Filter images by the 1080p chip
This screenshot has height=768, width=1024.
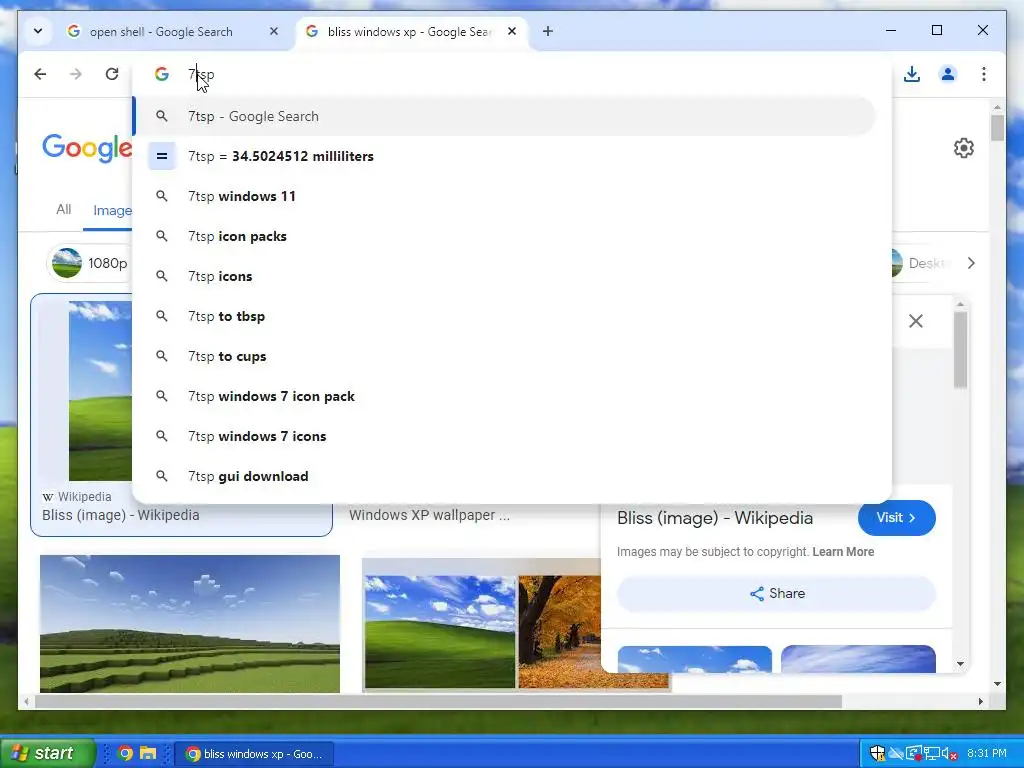(x=89, y=263)
